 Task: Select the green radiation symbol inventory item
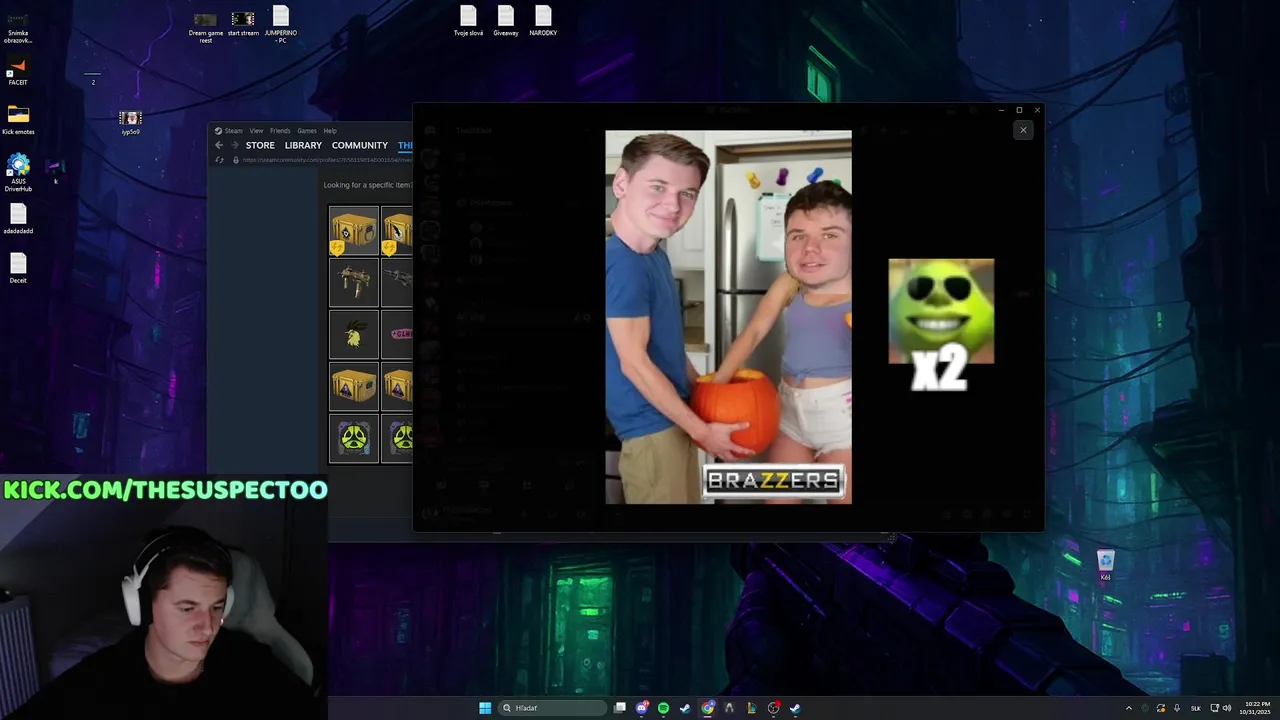(354, 439)
